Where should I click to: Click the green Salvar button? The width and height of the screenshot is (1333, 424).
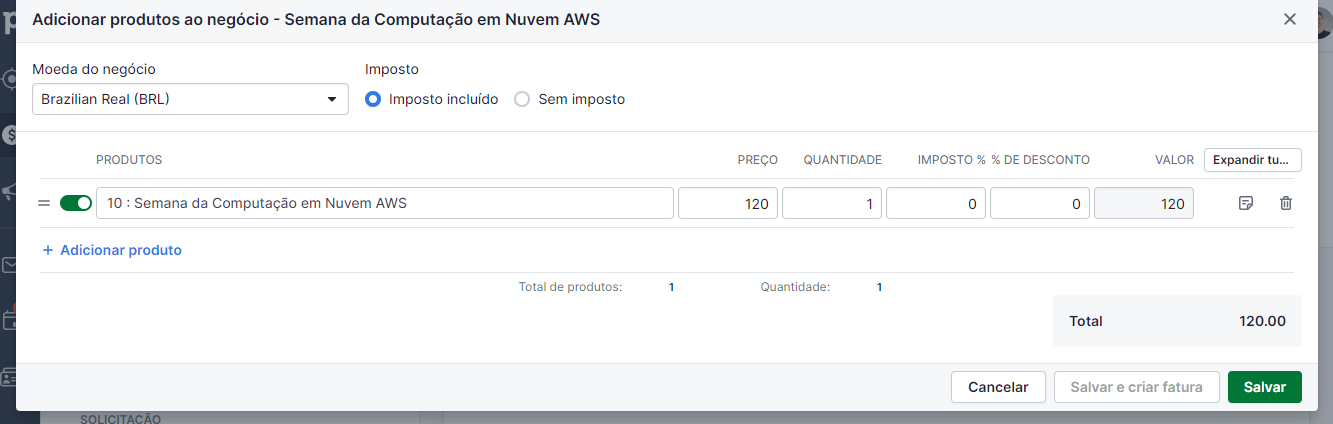click(1265, 387)
